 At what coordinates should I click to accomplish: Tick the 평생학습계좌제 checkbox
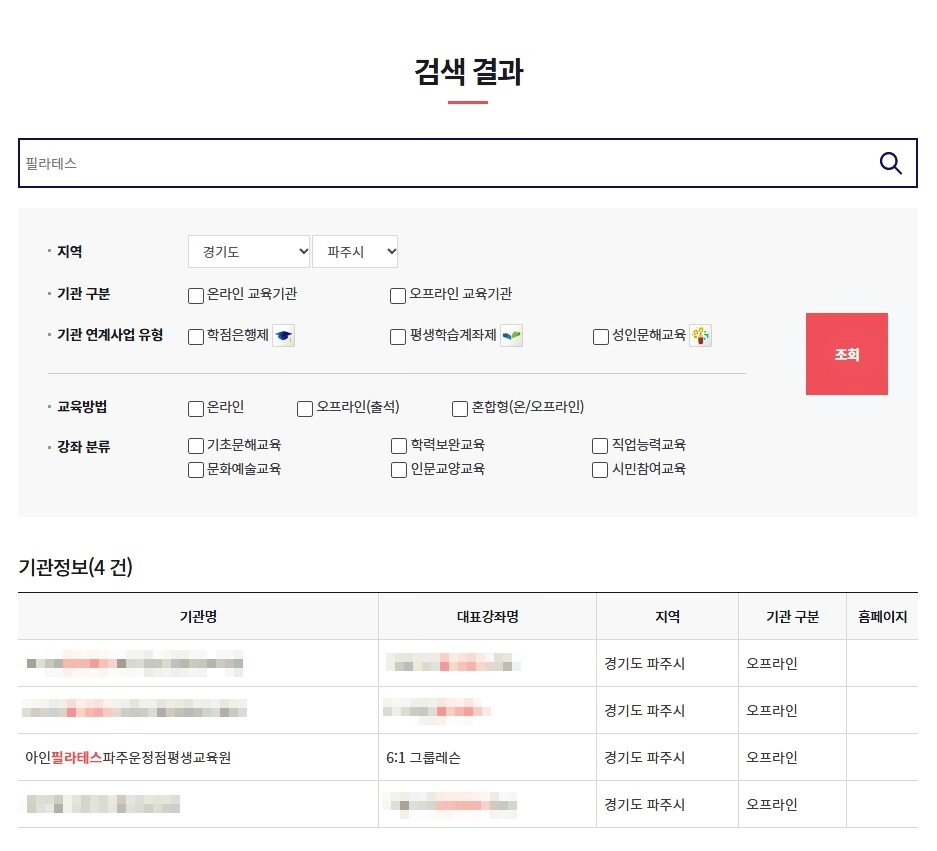pyautogui.click(x=398, y=337)
